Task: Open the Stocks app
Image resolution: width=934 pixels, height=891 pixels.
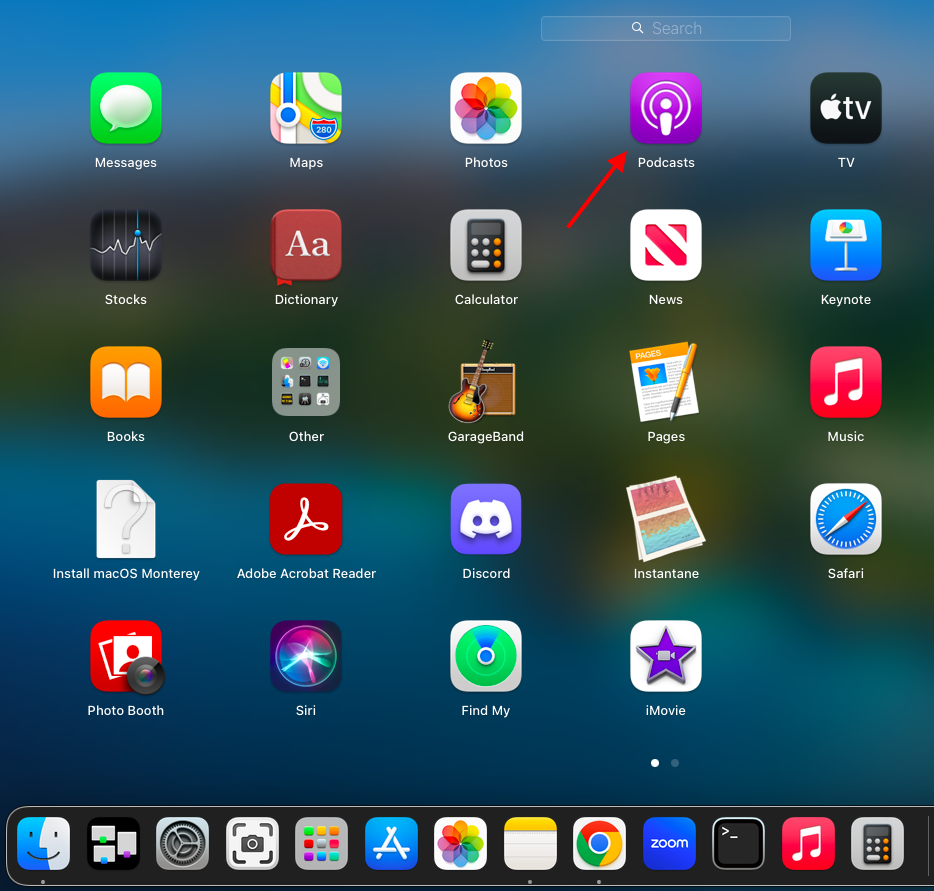Action: (126, 245)
